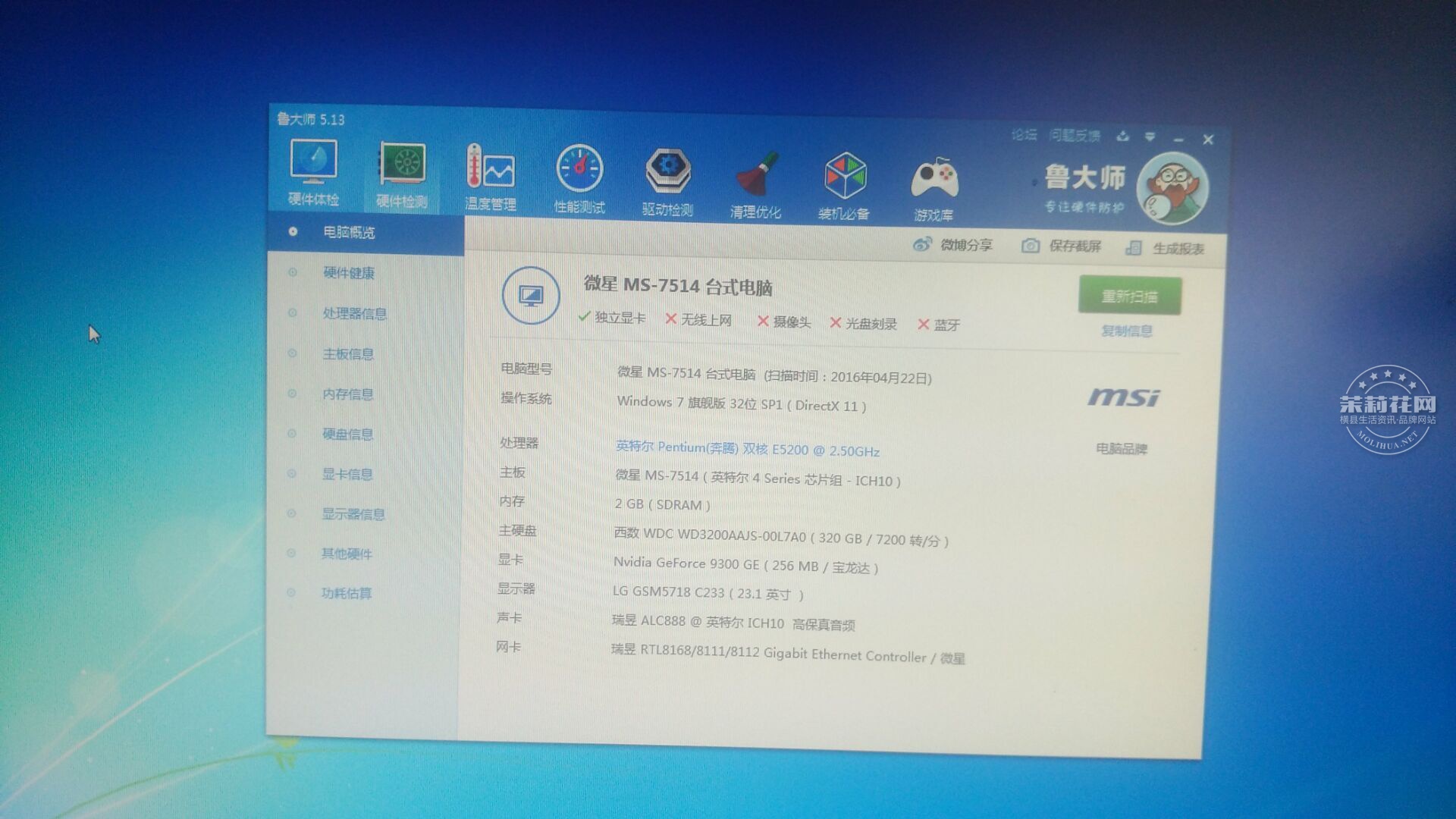Click the camera icon beside 保存截屏
This screenshot has width=1456, height=819.
click(x=1030, y=246)
